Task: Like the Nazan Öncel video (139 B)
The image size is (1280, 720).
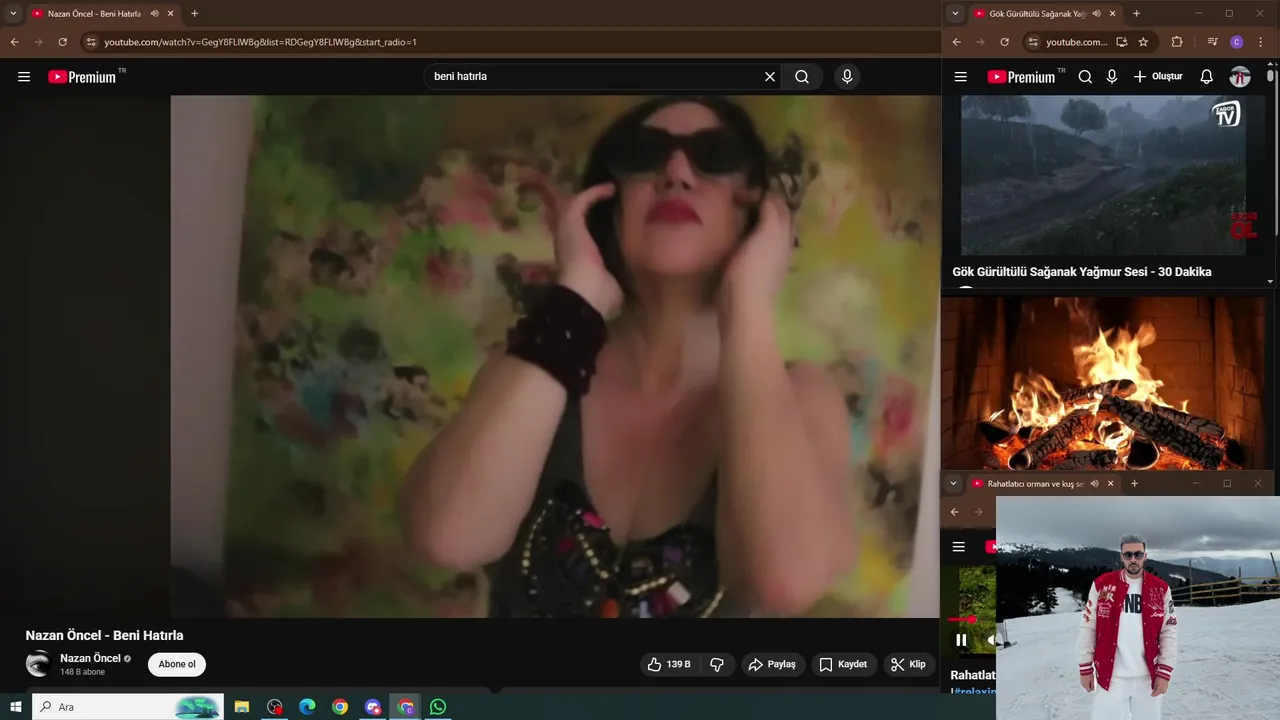Action: [x=669, y=664]
